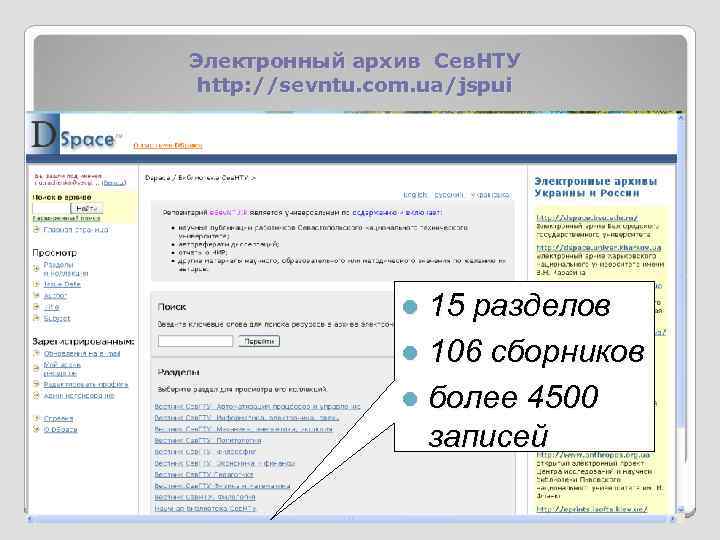Open the www.anthropos.org.ua link
Screen dimensions: 720x540
tap(593, 455)
